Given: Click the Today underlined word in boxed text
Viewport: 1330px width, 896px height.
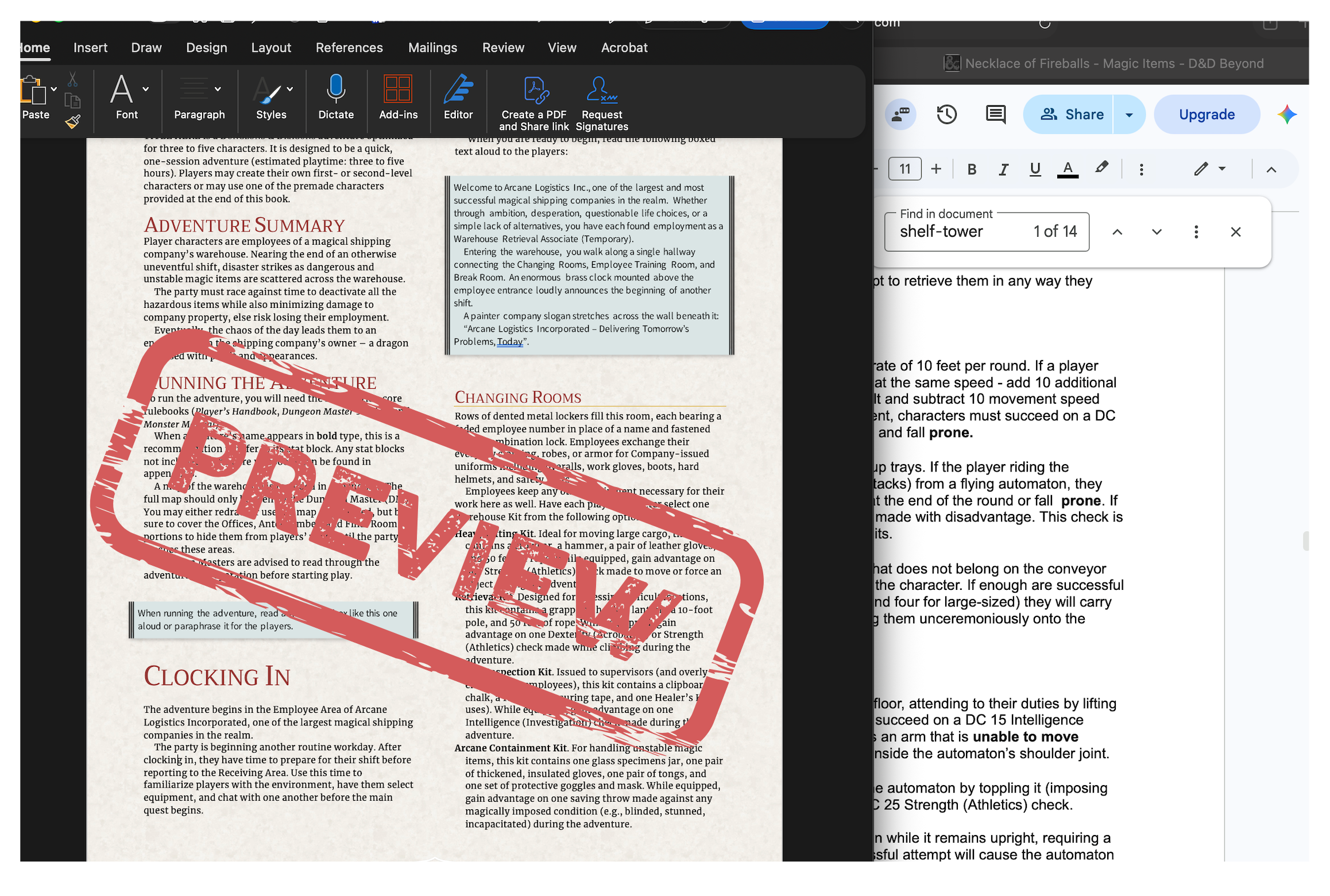Looking at the screenshot, I should tap(510, 342).
